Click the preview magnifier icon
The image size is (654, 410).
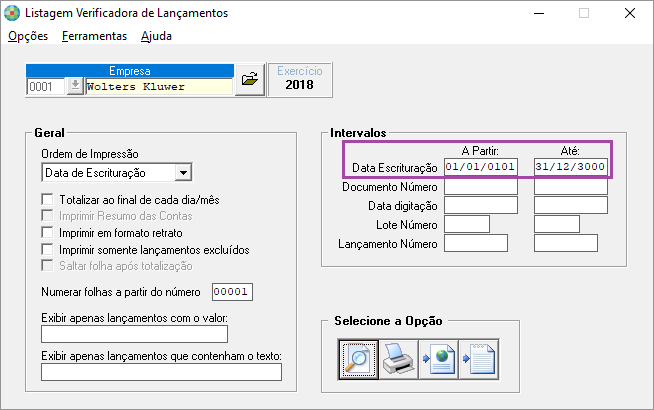[358, 359]
